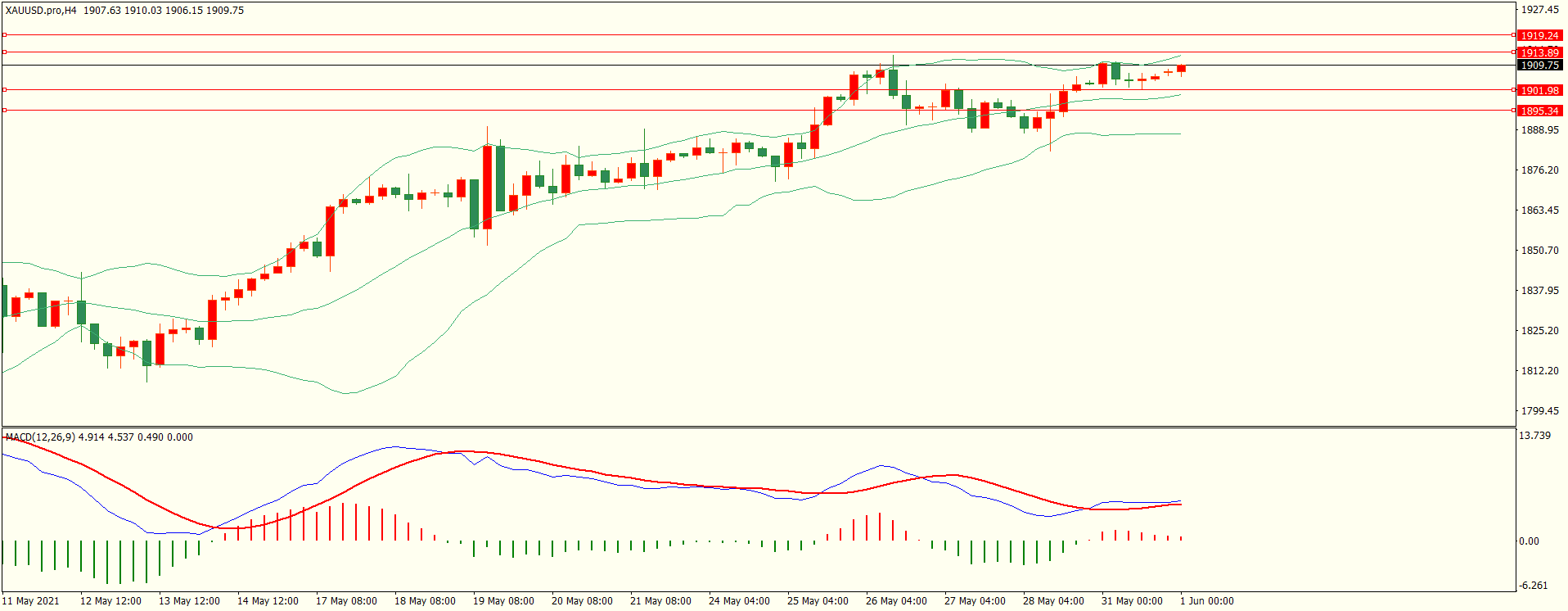Click the 1812.20 price scale value
The height and width of the screenshot is (611, 1568).
pos(1539,371)
